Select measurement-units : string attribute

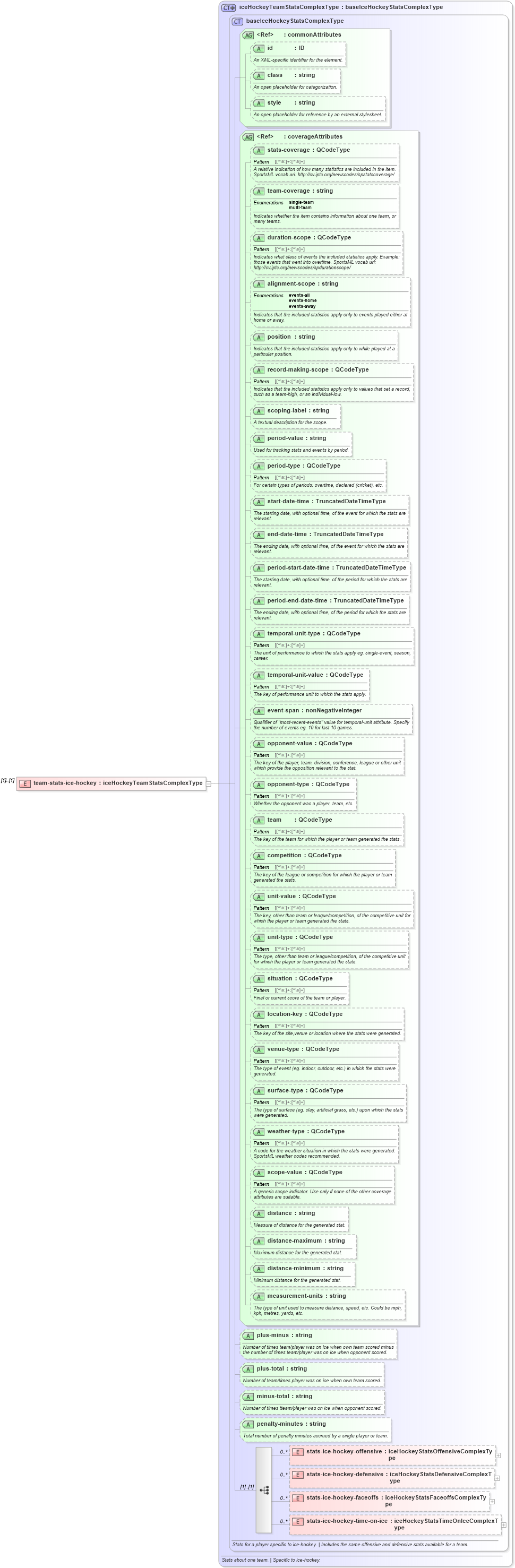pos(306,1296)
